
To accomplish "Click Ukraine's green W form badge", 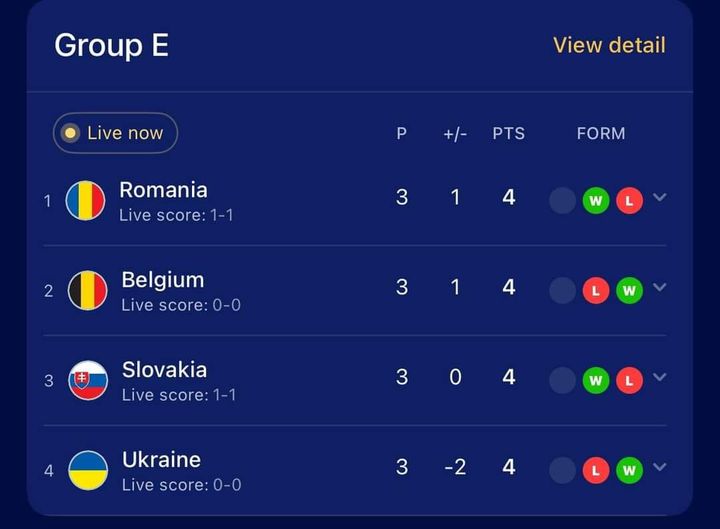I will click(629, 470).
